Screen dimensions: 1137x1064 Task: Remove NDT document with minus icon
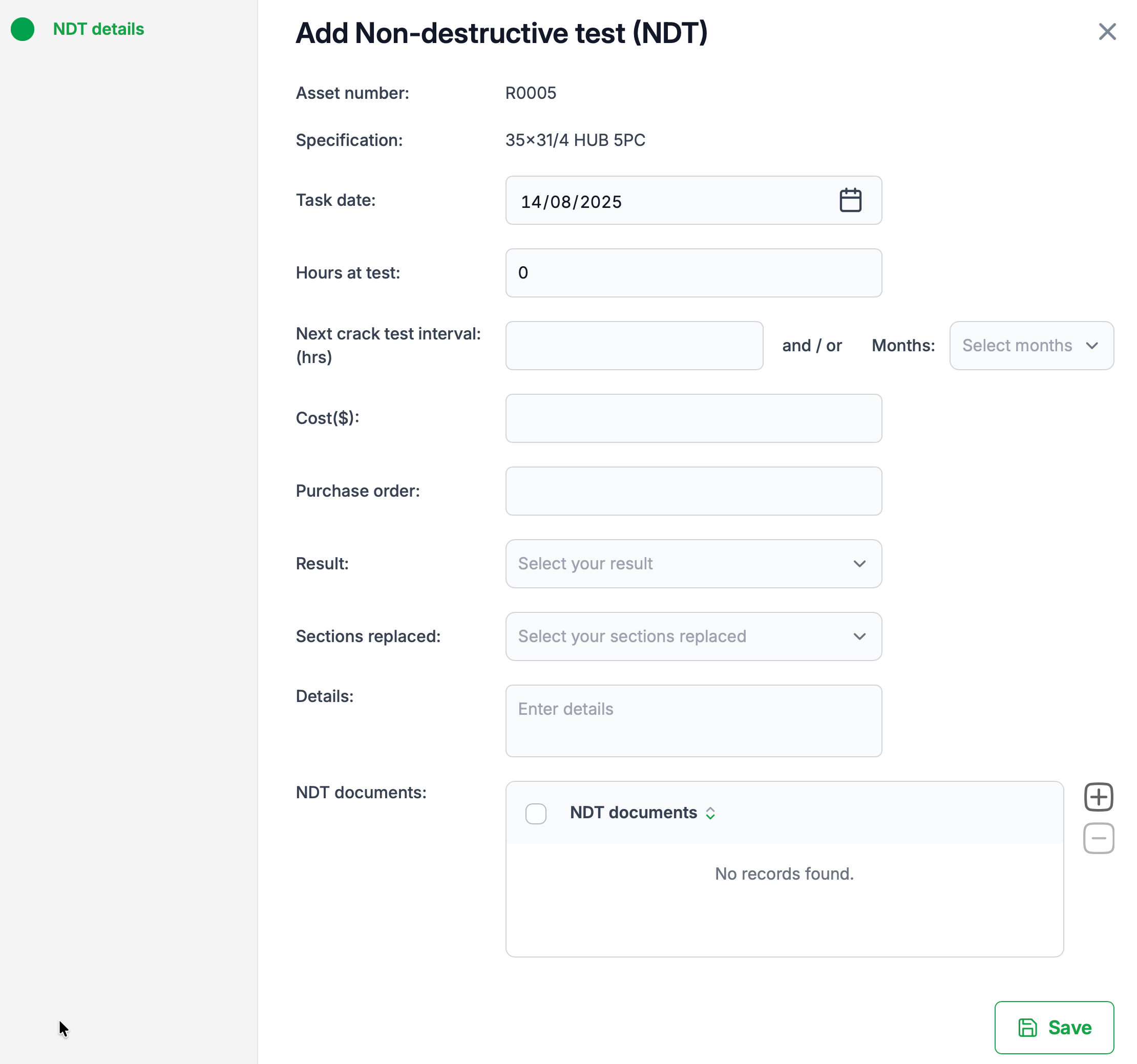[1098, 838]
